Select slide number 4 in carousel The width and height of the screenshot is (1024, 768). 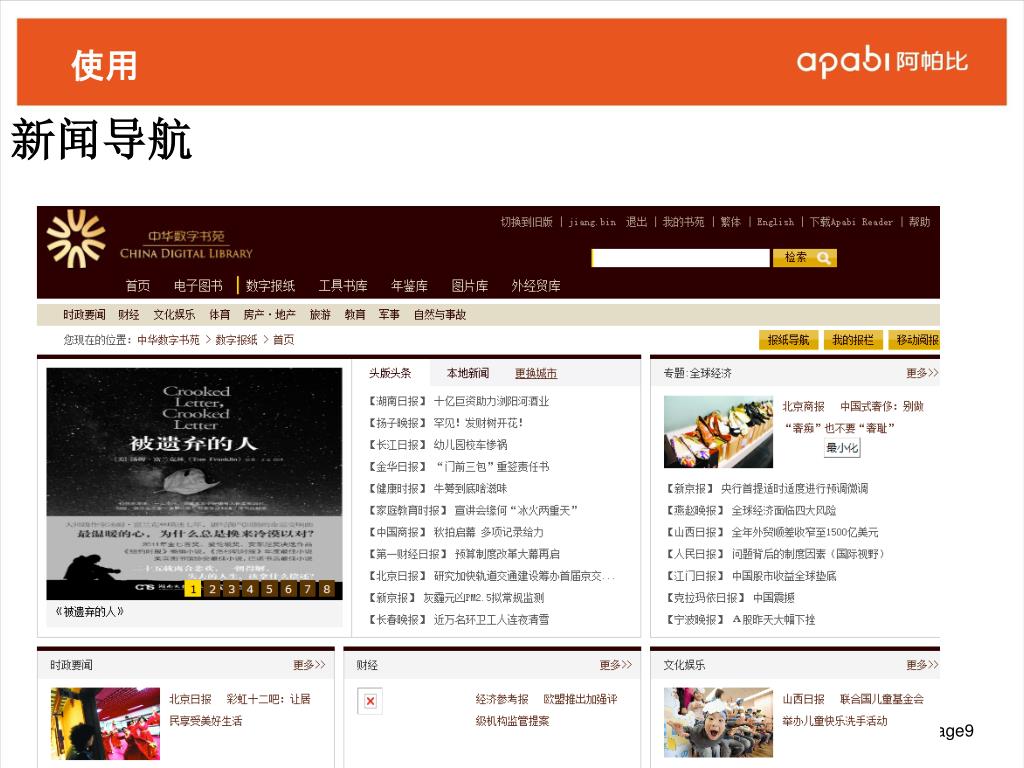point(250,589)
